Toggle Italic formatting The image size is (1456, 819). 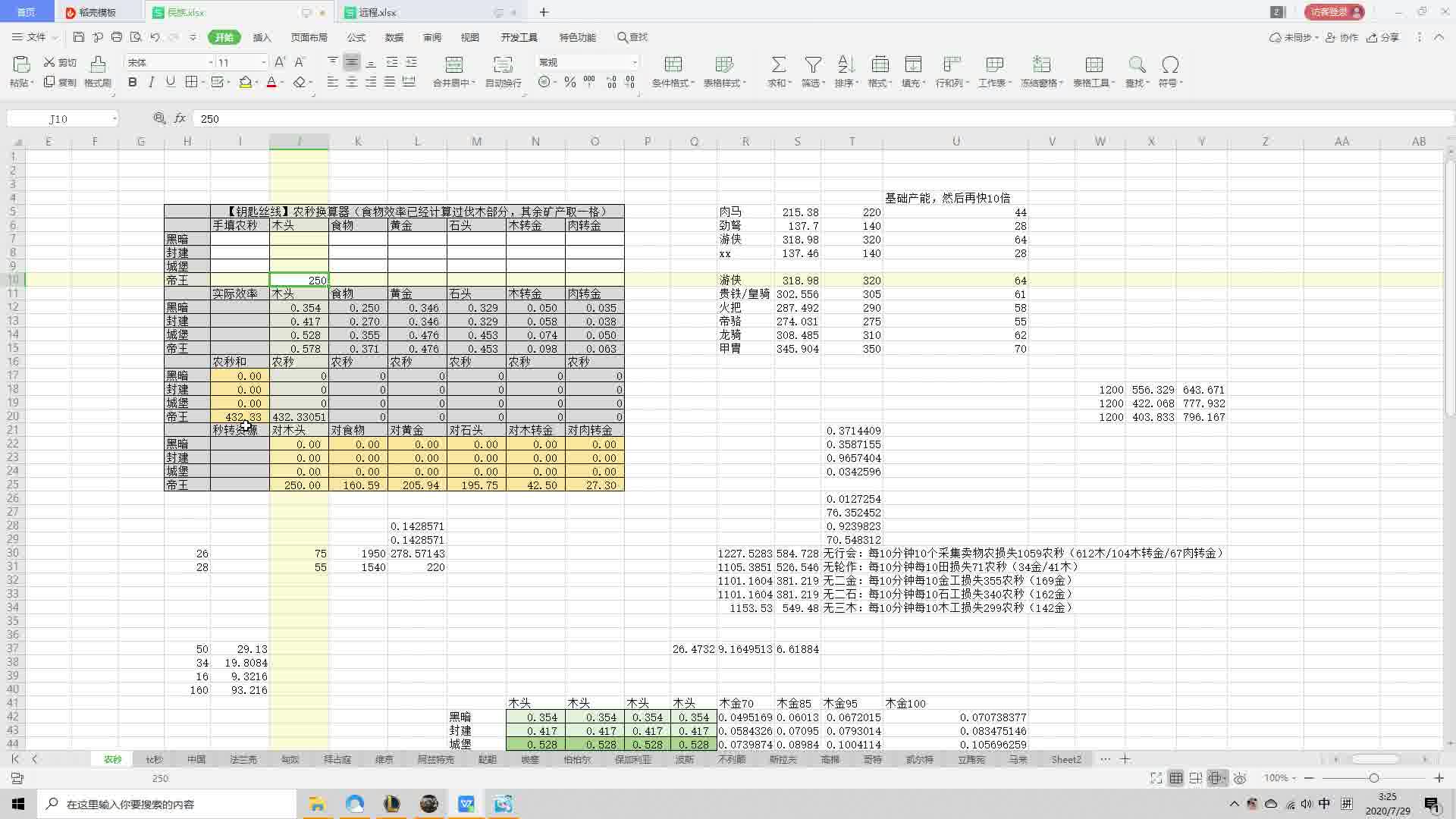(x=152, y=82)
